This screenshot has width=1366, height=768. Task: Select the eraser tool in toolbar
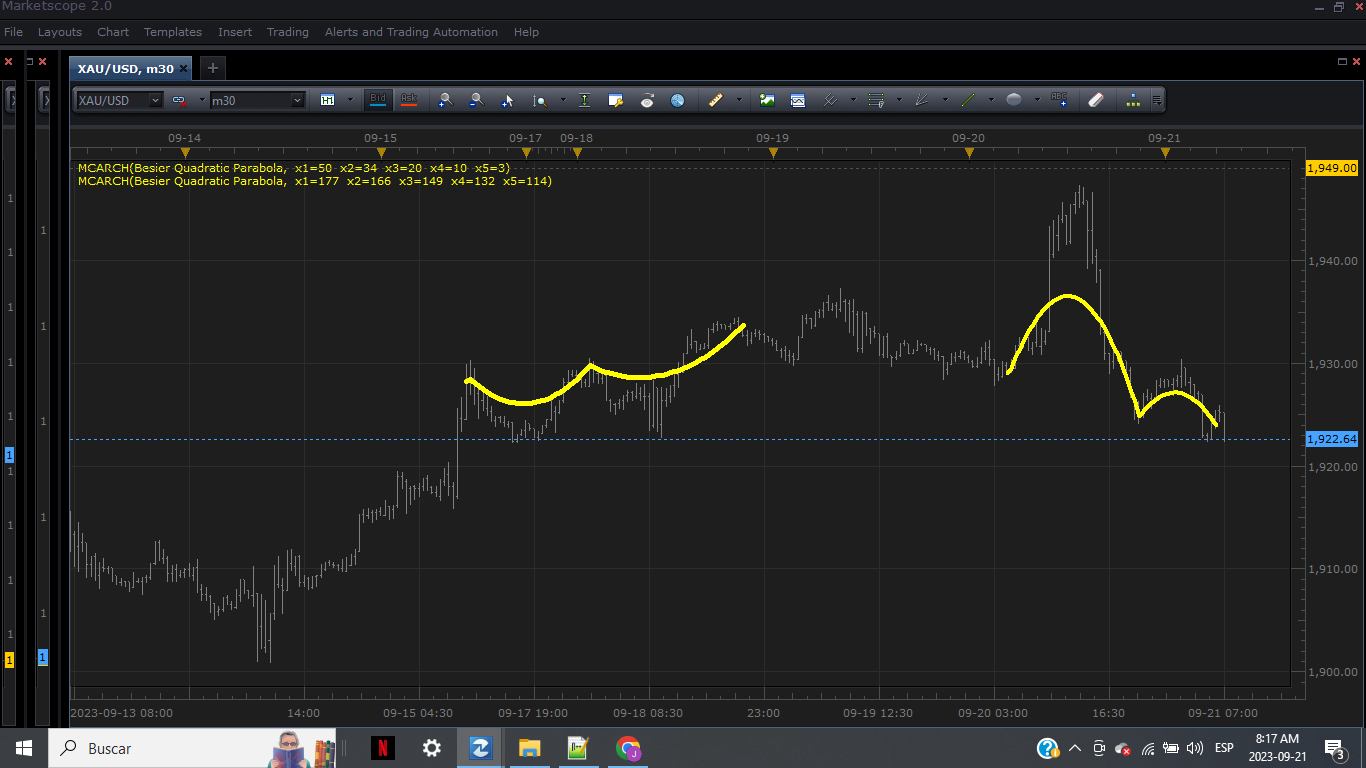(x=1095, y=100)
